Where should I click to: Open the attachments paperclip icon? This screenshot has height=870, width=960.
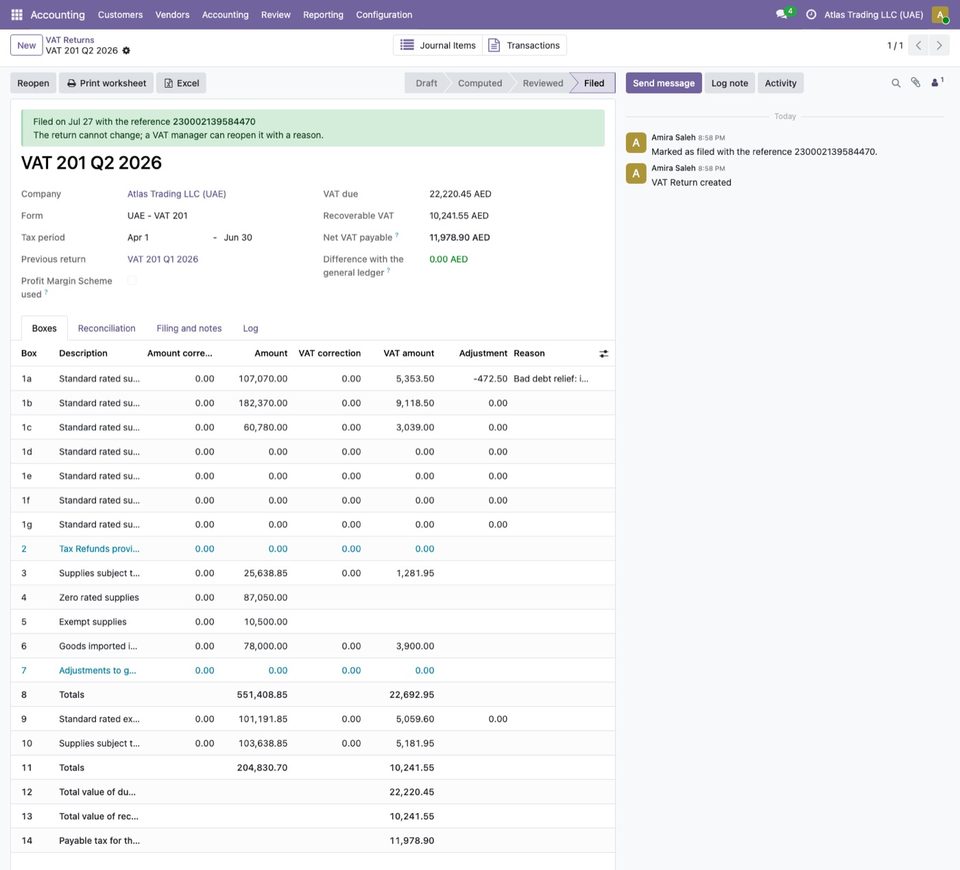click(915, 83)
